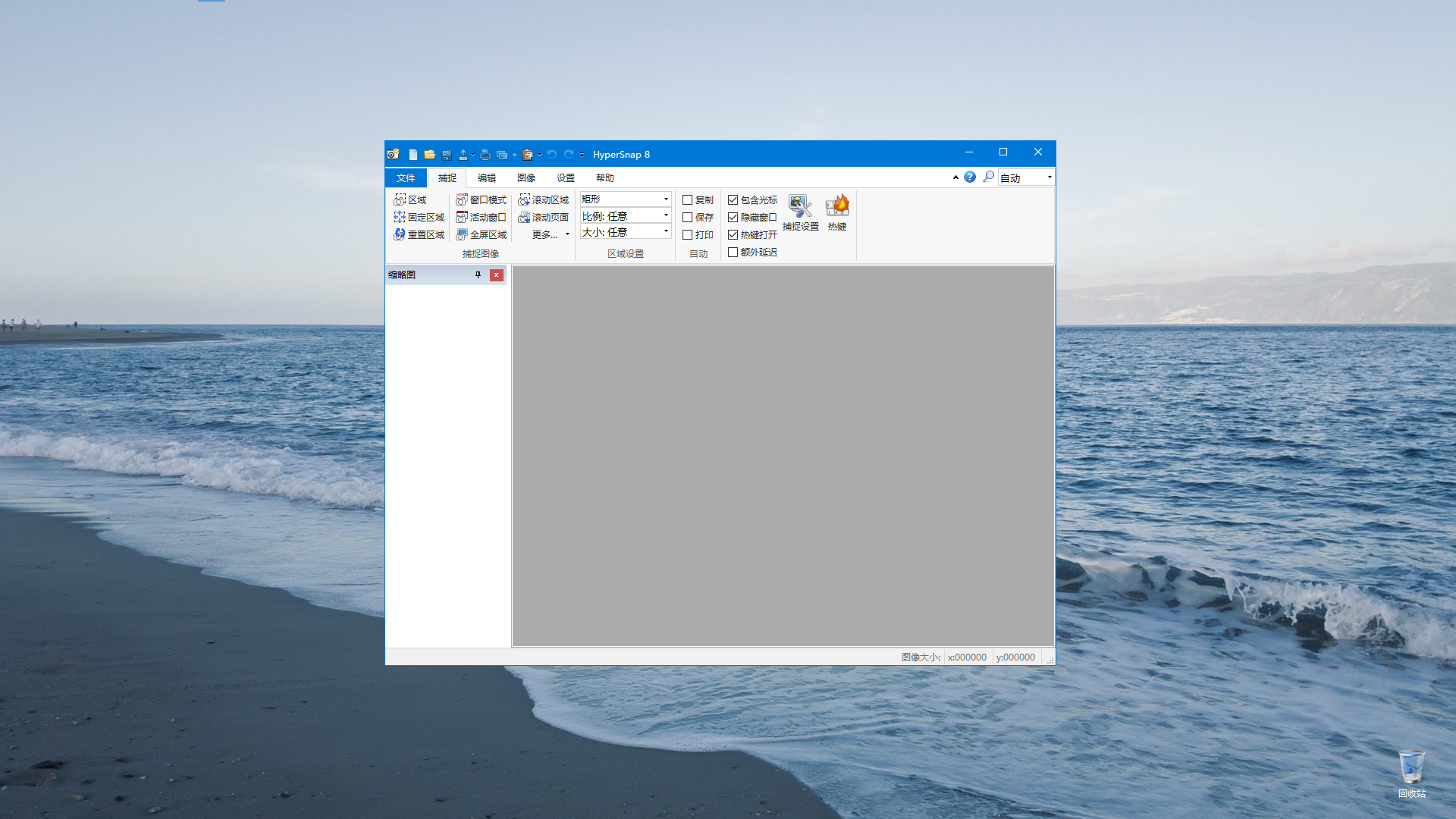The width and height of the screenshot is (1456, 819).
Task: Uncheck the 包含光标 include cursor option
Action: pyautogui.click(x=733, y=199)
